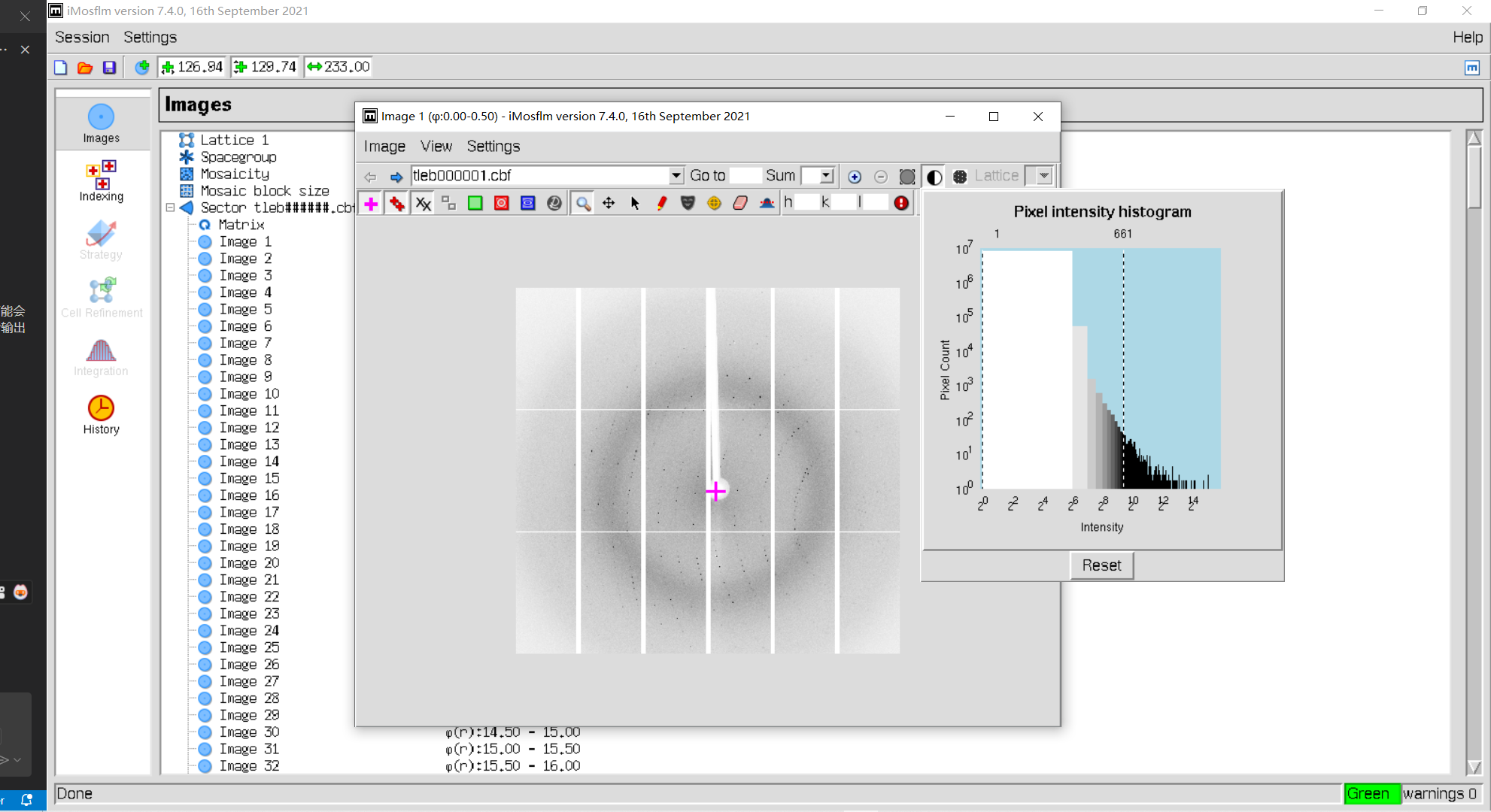Toggle found spots display red crosses
Screen dimensions: 1491x812
tap(397, 203)
